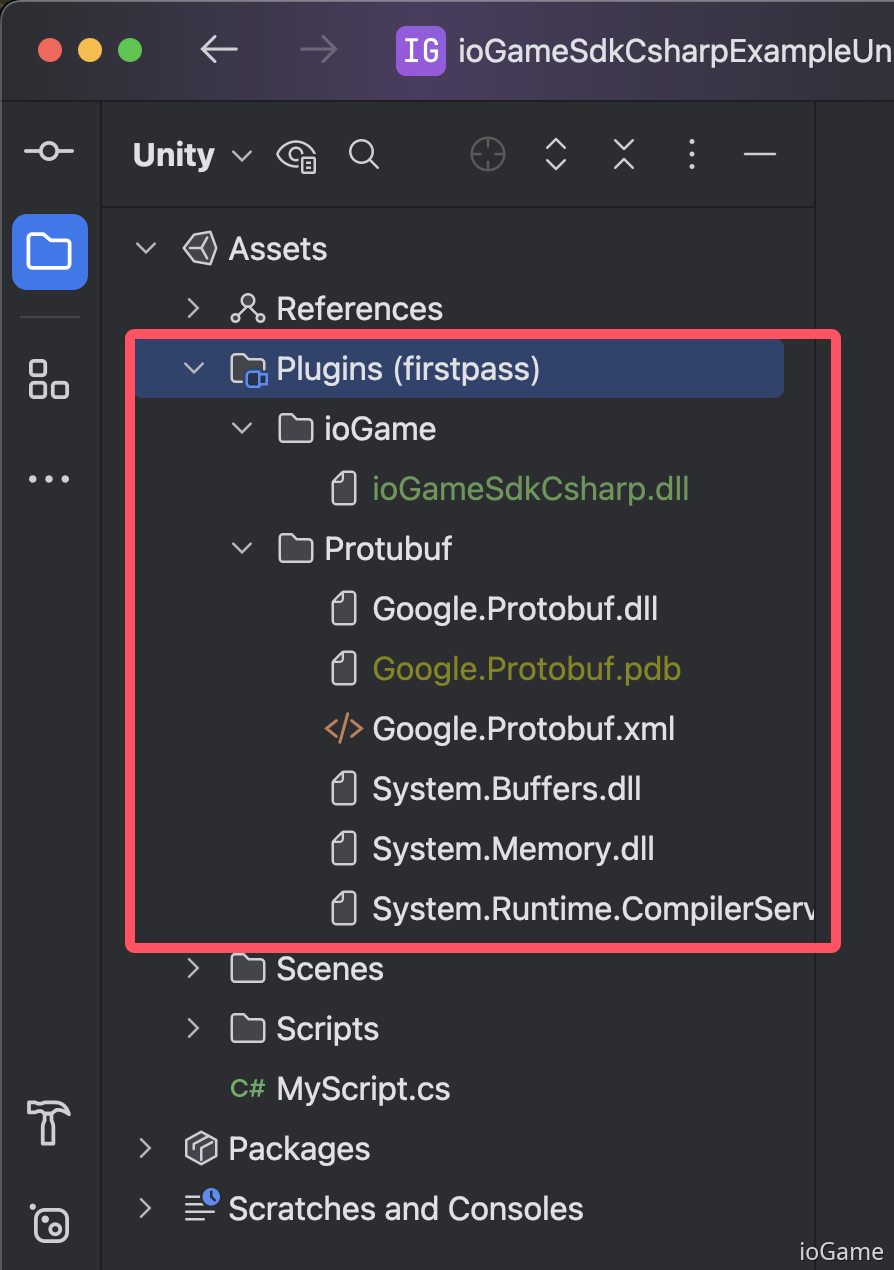Open the Unity view switcher dropdown

click(192, 154)
